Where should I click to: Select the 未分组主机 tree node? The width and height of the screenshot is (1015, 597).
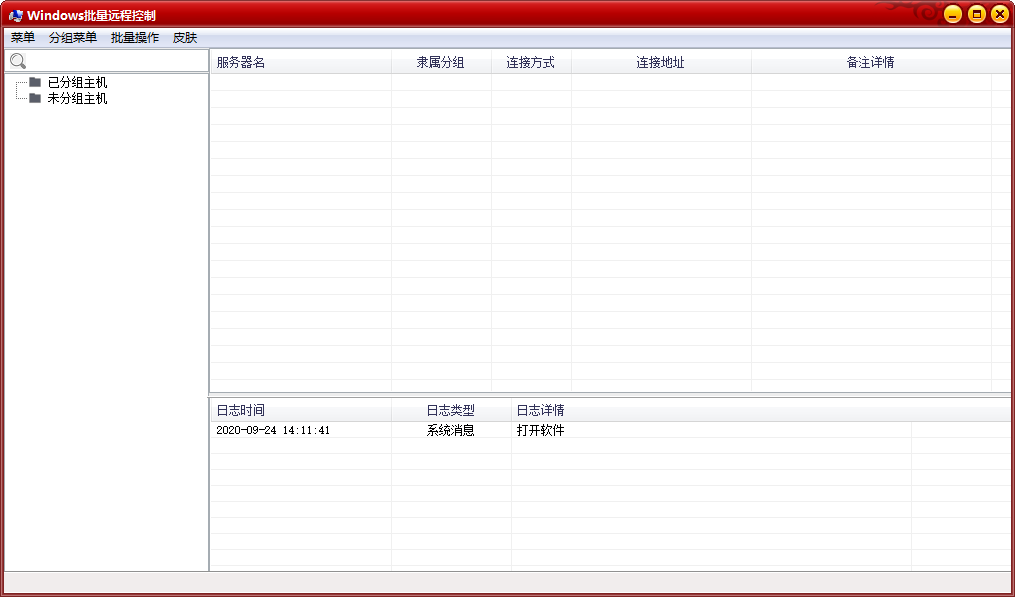[77, 98]
